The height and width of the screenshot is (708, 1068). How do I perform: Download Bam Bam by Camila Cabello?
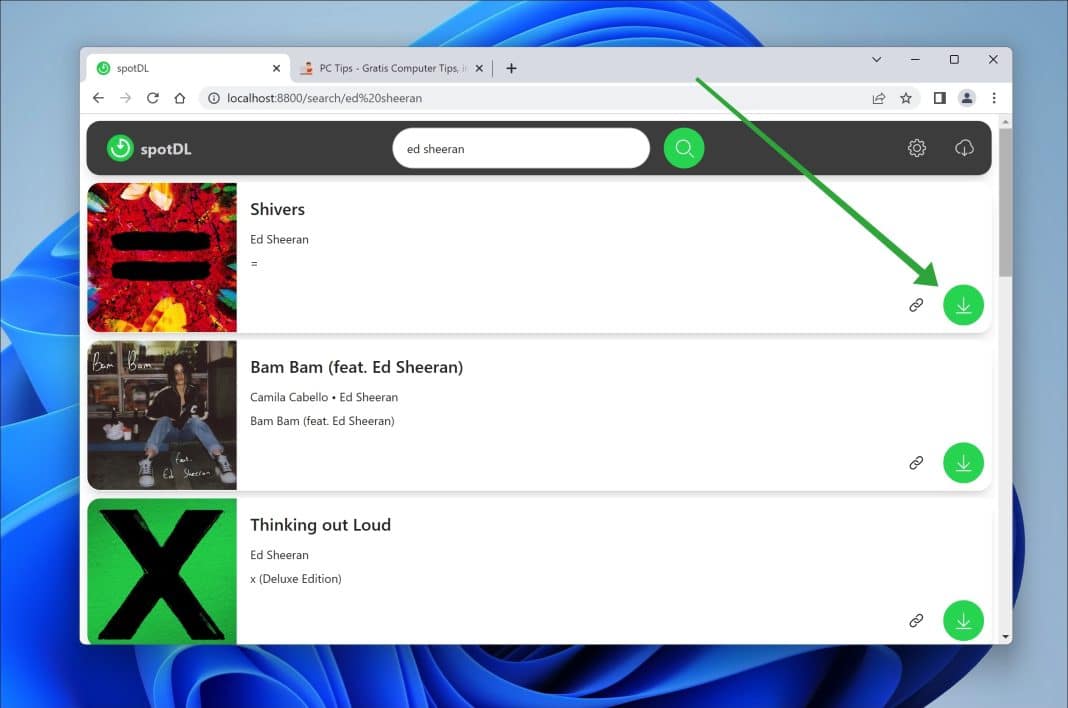point(963,462)
